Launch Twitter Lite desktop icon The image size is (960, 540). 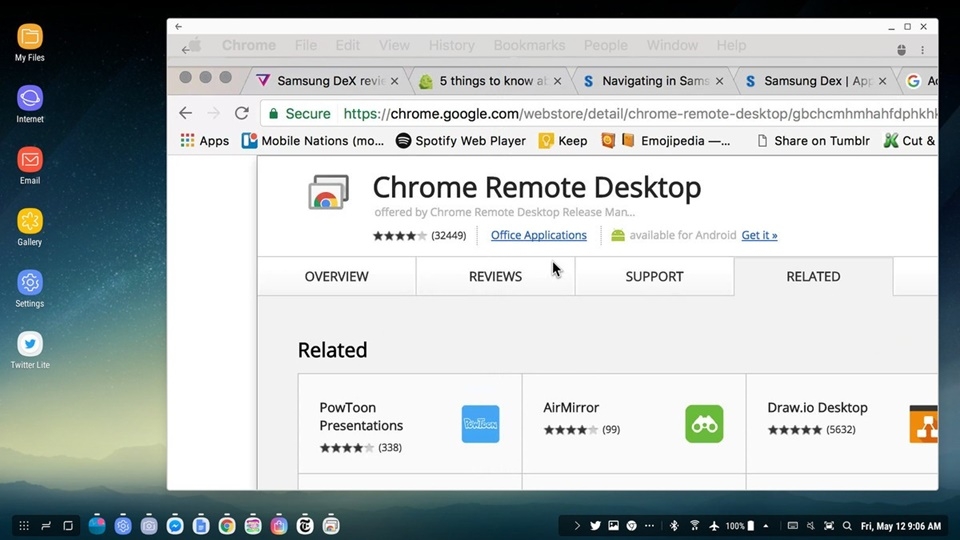point(29,350)
